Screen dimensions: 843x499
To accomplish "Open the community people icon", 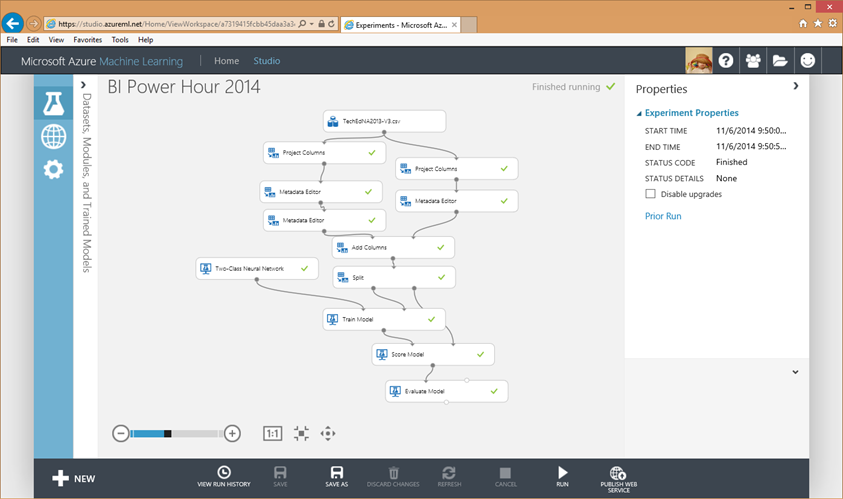I will click(753, 61).
